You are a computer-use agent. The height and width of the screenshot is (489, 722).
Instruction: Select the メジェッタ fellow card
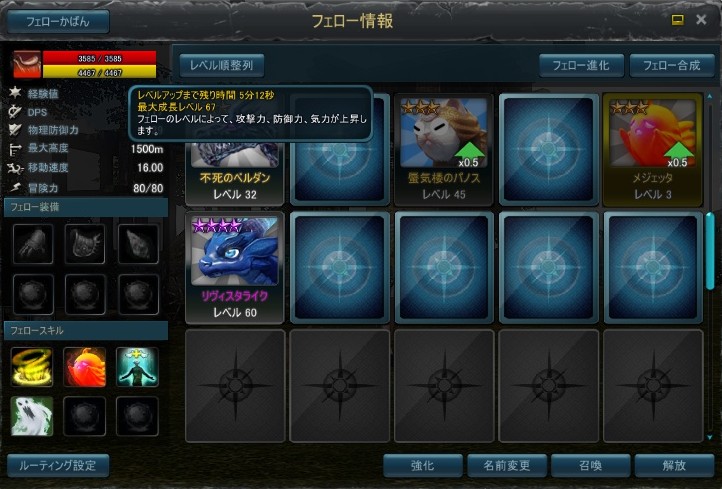tap(652, 150)
